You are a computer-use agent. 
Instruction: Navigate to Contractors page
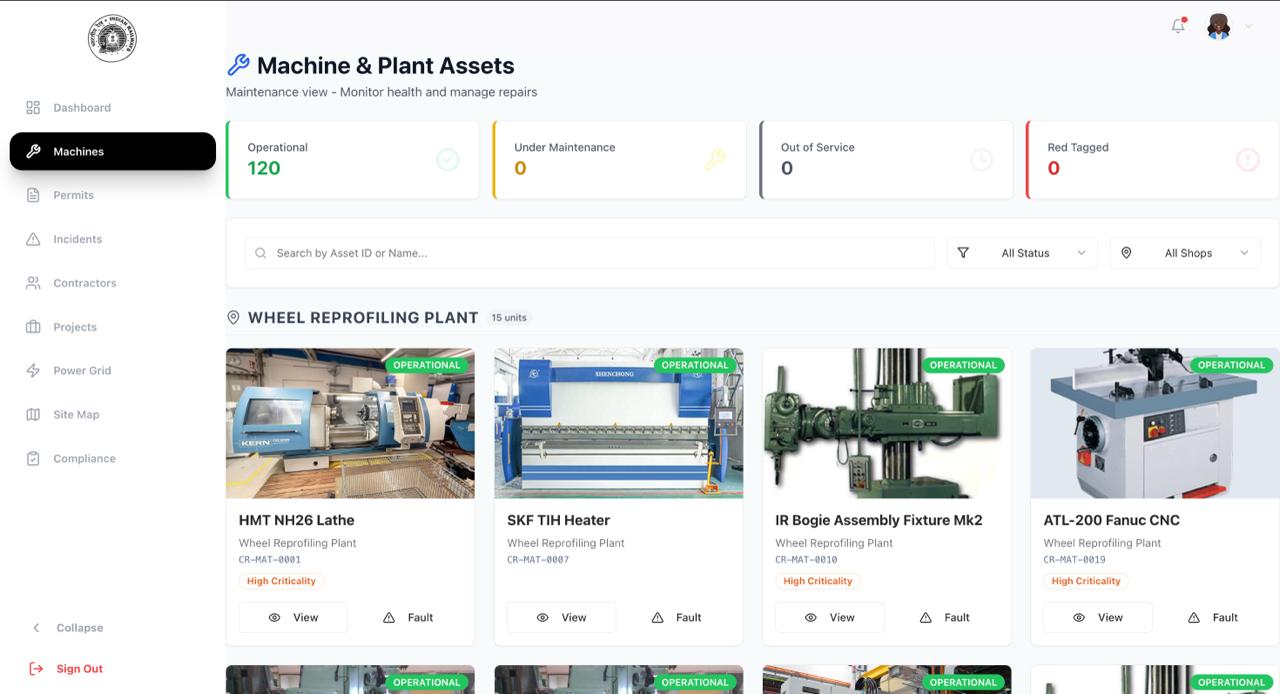pyautogui.click(x=112, y=283)
